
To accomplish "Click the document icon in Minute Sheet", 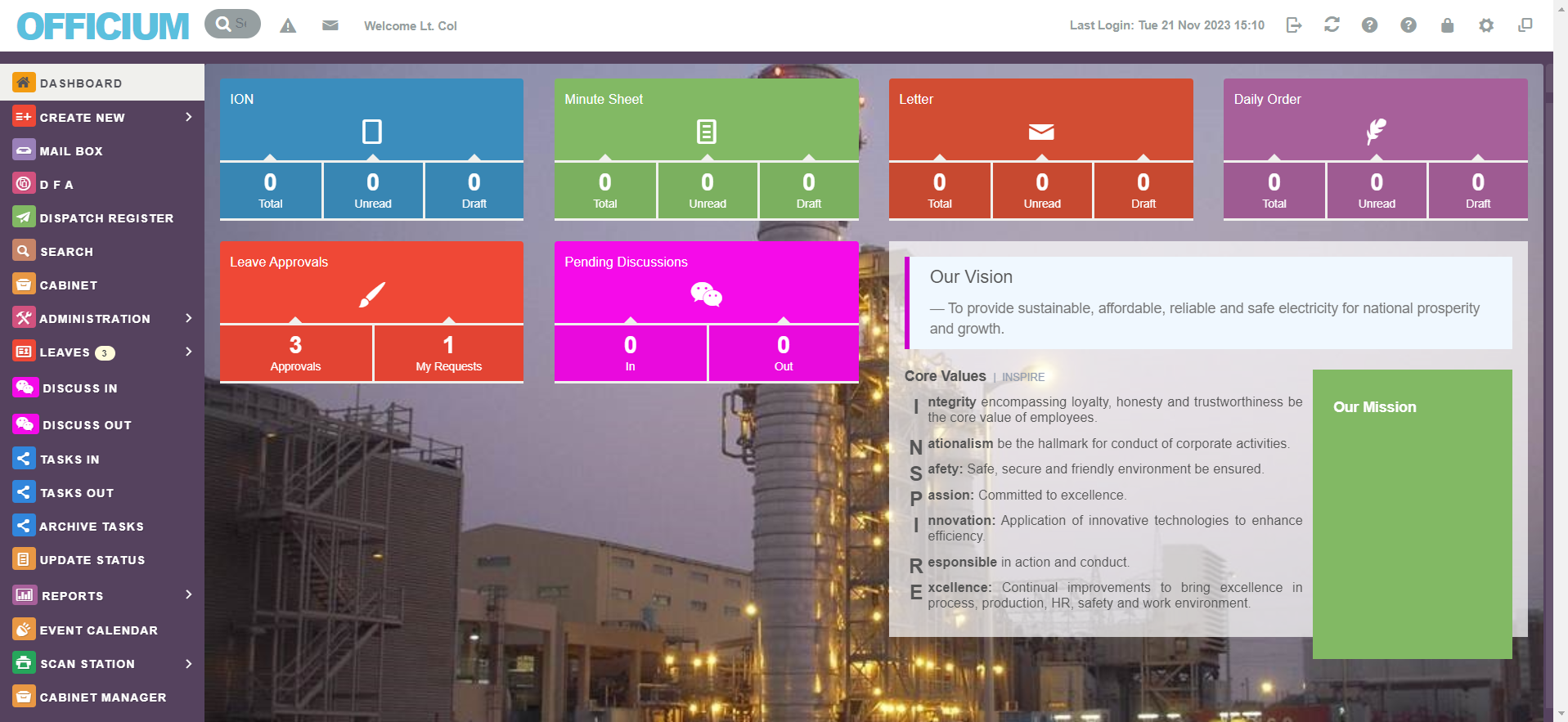I will (707, 131).
